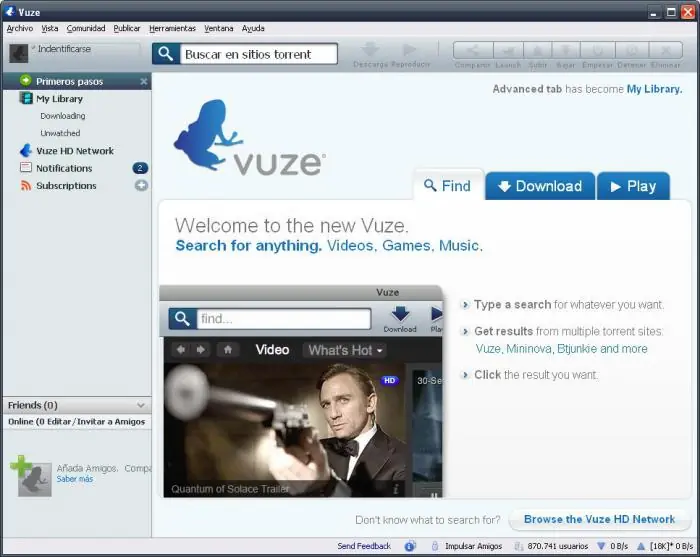This screenshot has height=557, width=700.
Task: Click the Notifications count badge showing 2
Action: coord(140,168)
